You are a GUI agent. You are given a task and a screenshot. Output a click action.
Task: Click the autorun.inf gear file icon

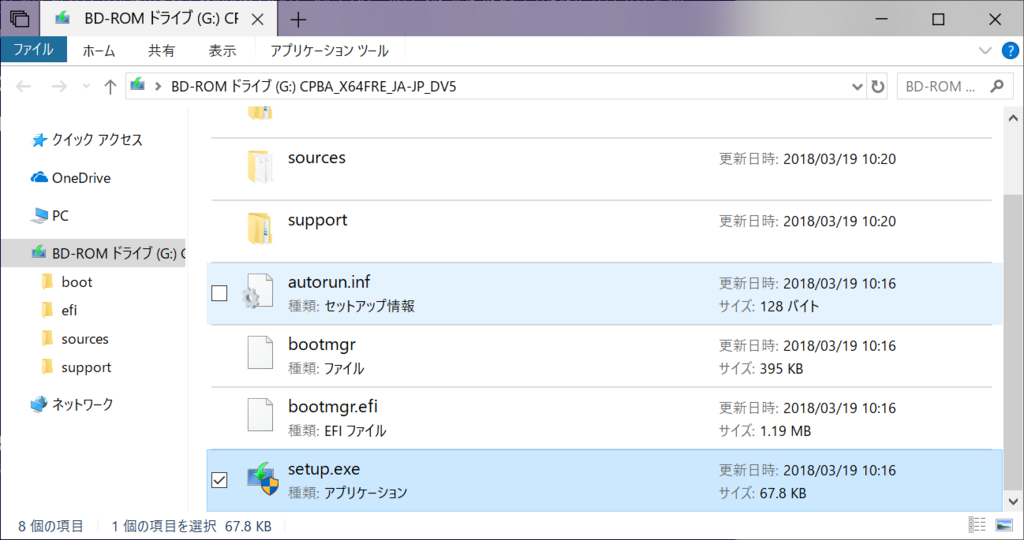coord(258,291)
